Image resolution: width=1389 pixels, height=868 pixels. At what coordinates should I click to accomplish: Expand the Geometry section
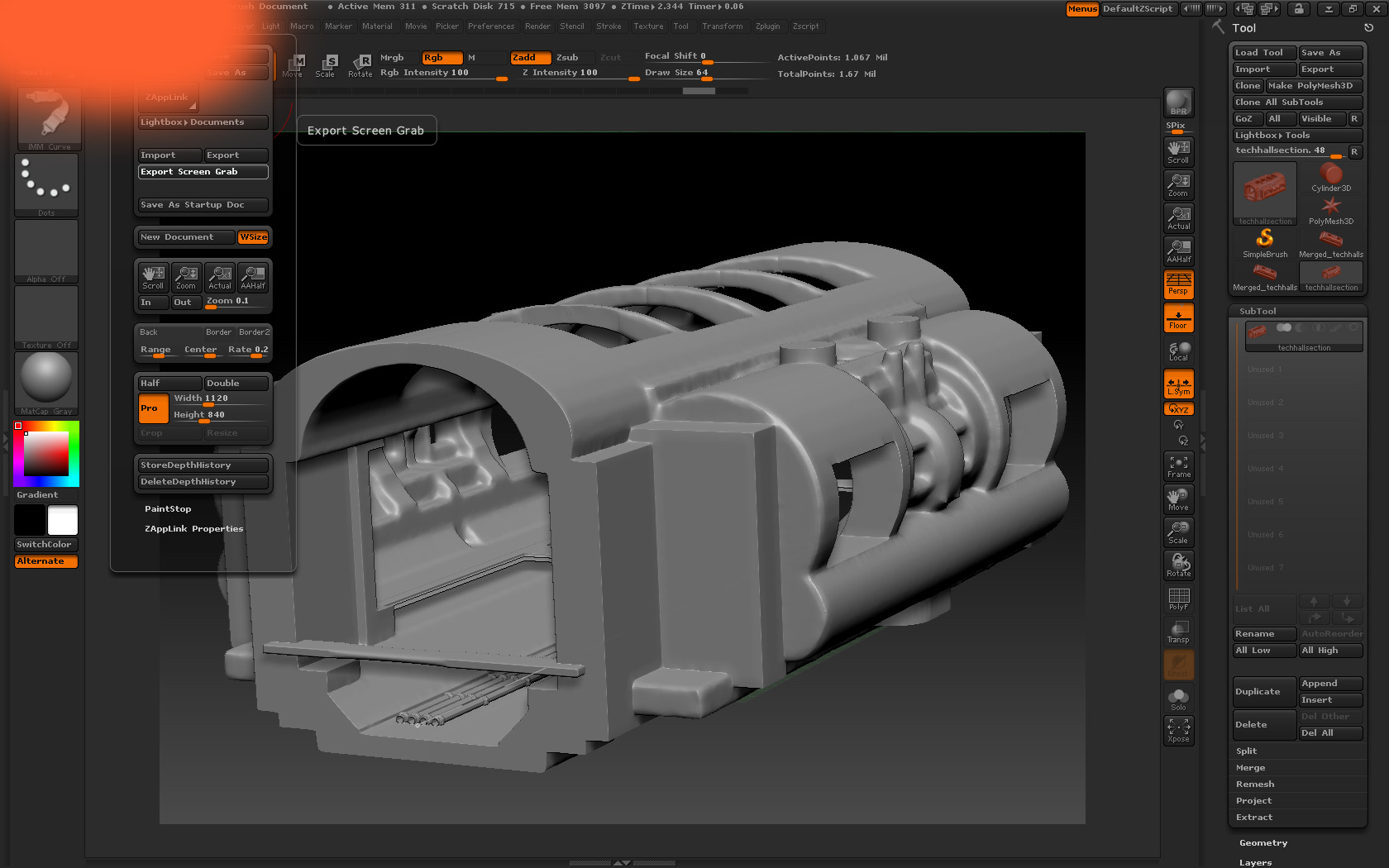point(1263,842)
